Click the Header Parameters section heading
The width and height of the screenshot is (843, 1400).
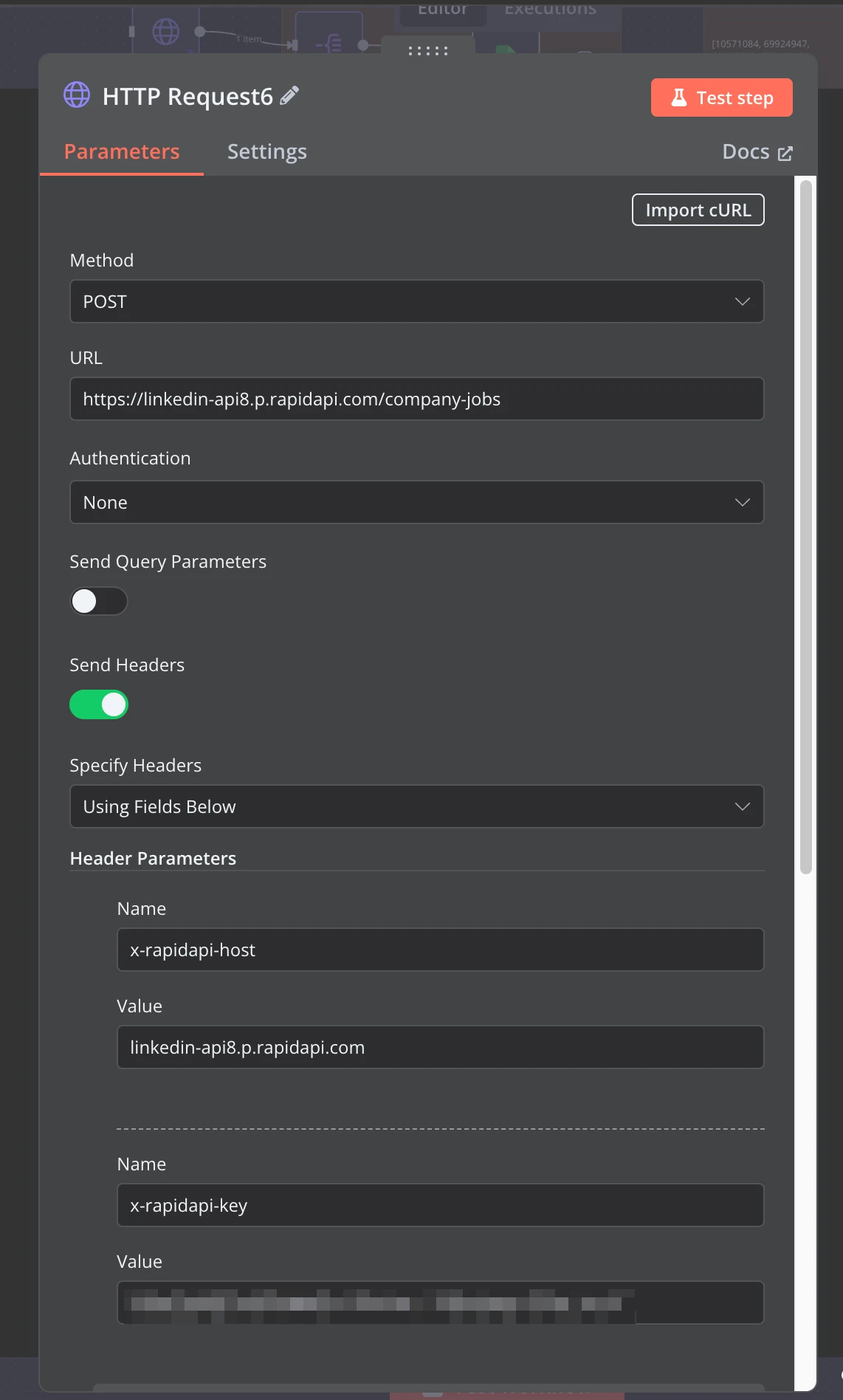tap(153, 858)
